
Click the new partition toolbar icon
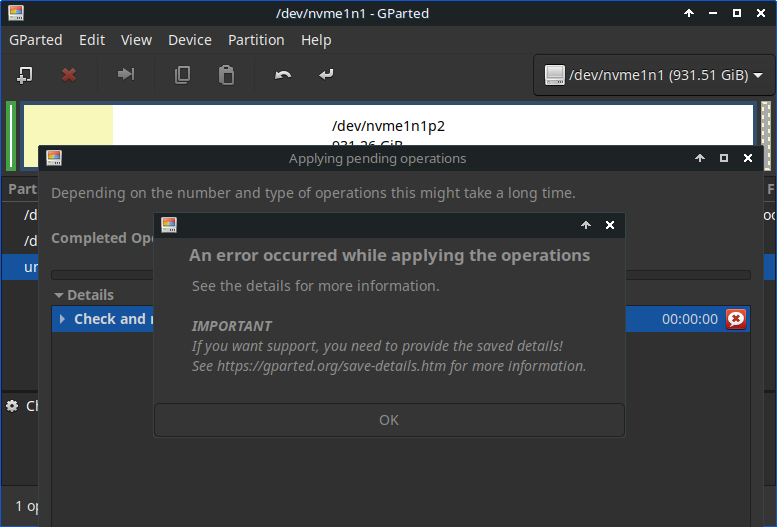tap(24, 75)
